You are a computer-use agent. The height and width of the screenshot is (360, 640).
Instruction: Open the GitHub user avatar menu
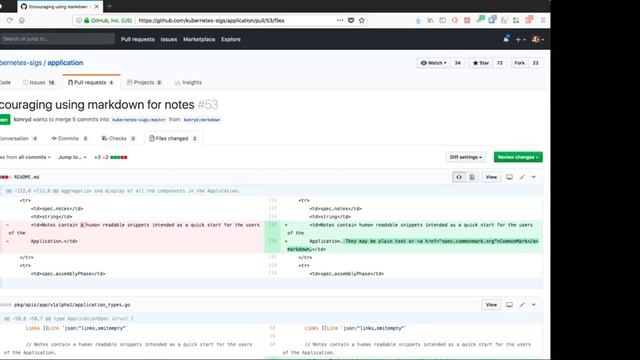[538, 39]
